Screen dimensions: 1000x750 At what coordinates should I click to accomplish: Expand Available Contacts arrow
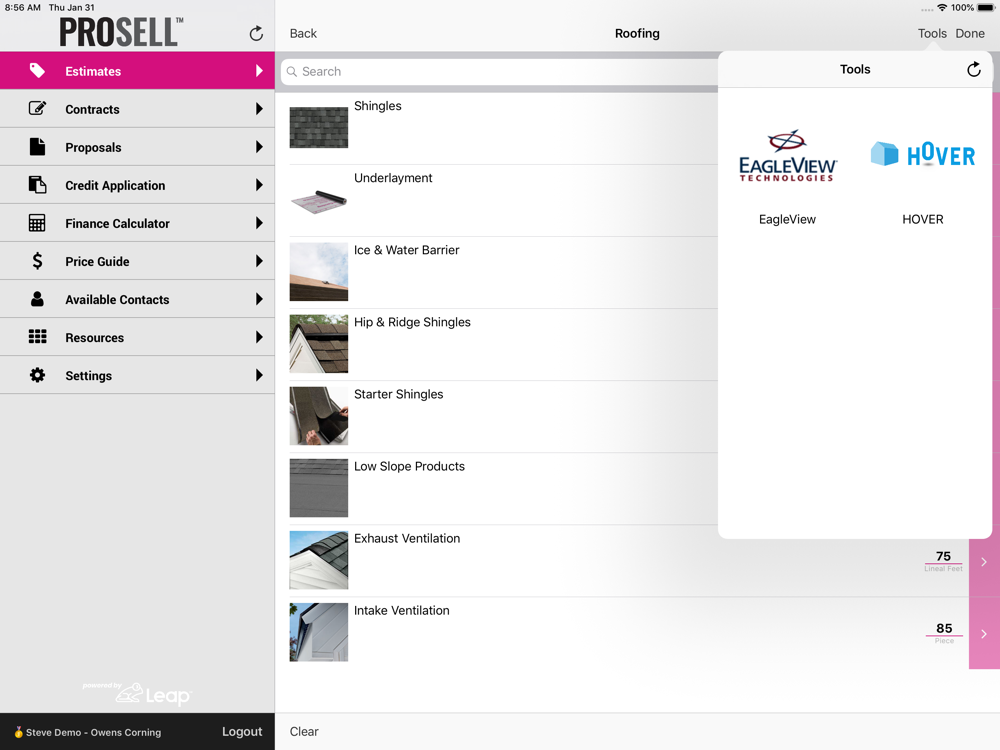click(x=259, y=299)
